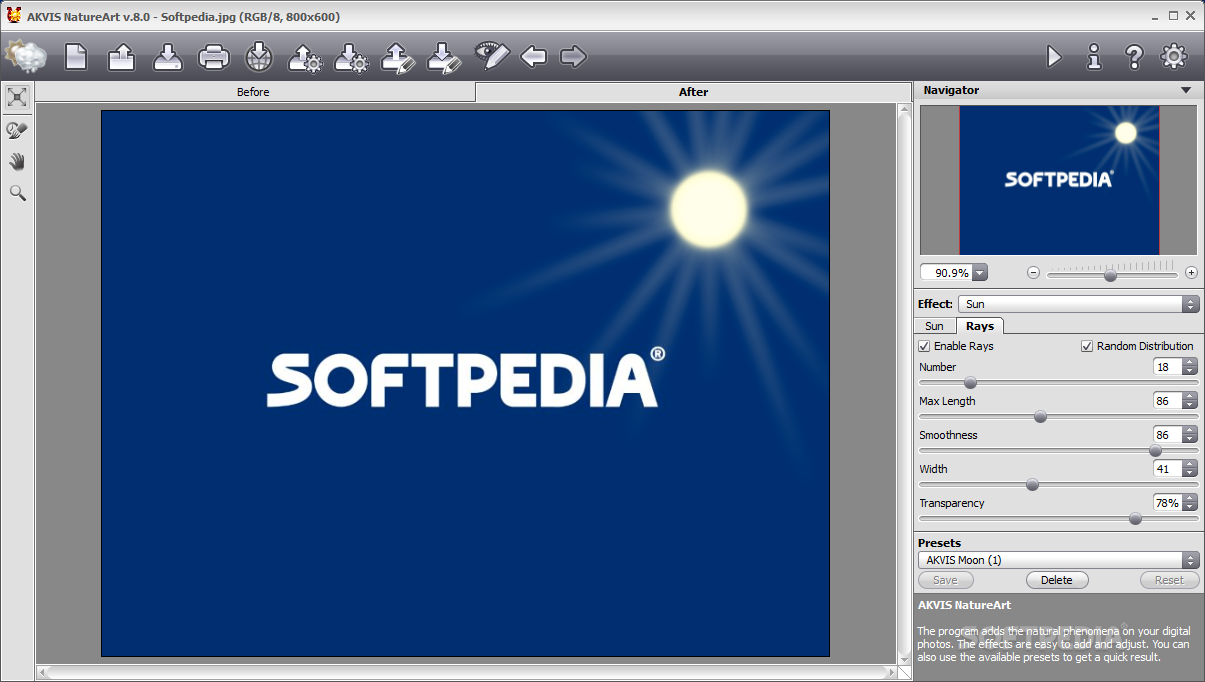Run processing with the play arrow button
This screenshot has height=682, width=1205.
click(1054, 56)
